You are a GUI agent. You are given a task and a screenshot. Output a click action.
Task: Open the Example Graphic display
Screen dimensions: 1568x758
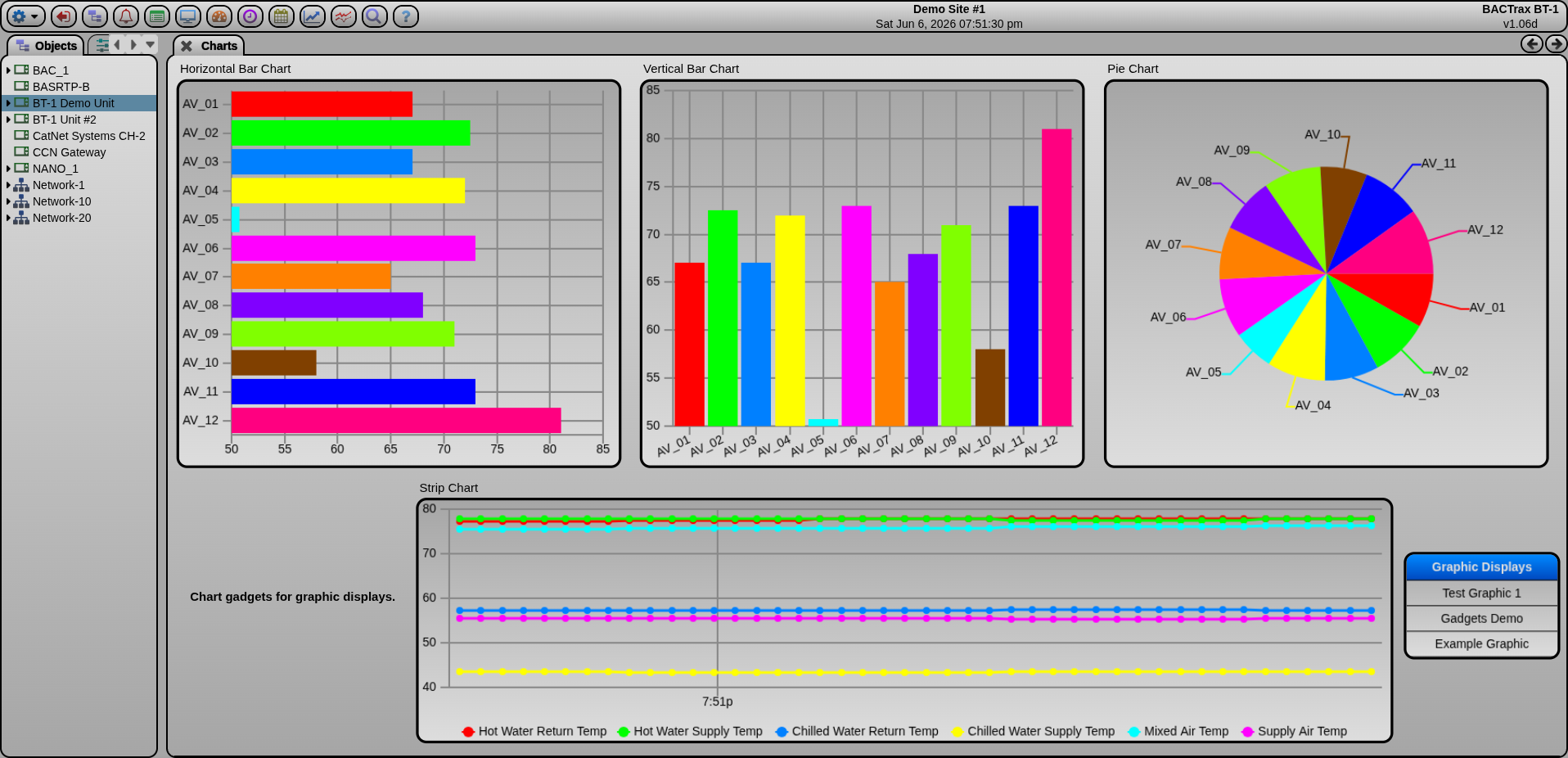[1481, 644]
